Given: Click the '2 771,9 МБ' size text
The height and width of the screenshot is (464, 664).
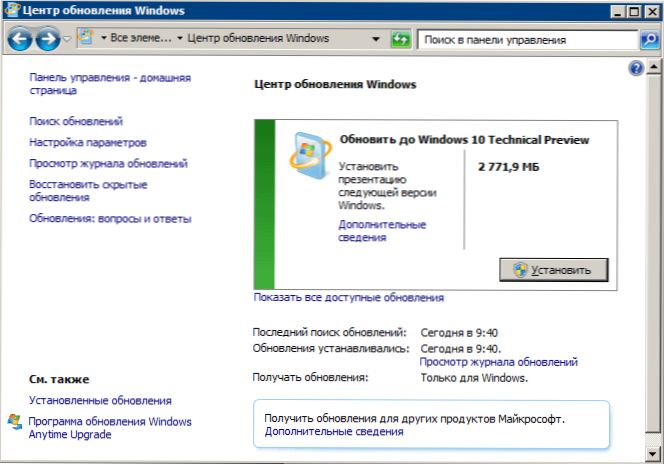Looking at the screenshot, I should (509, 167).
